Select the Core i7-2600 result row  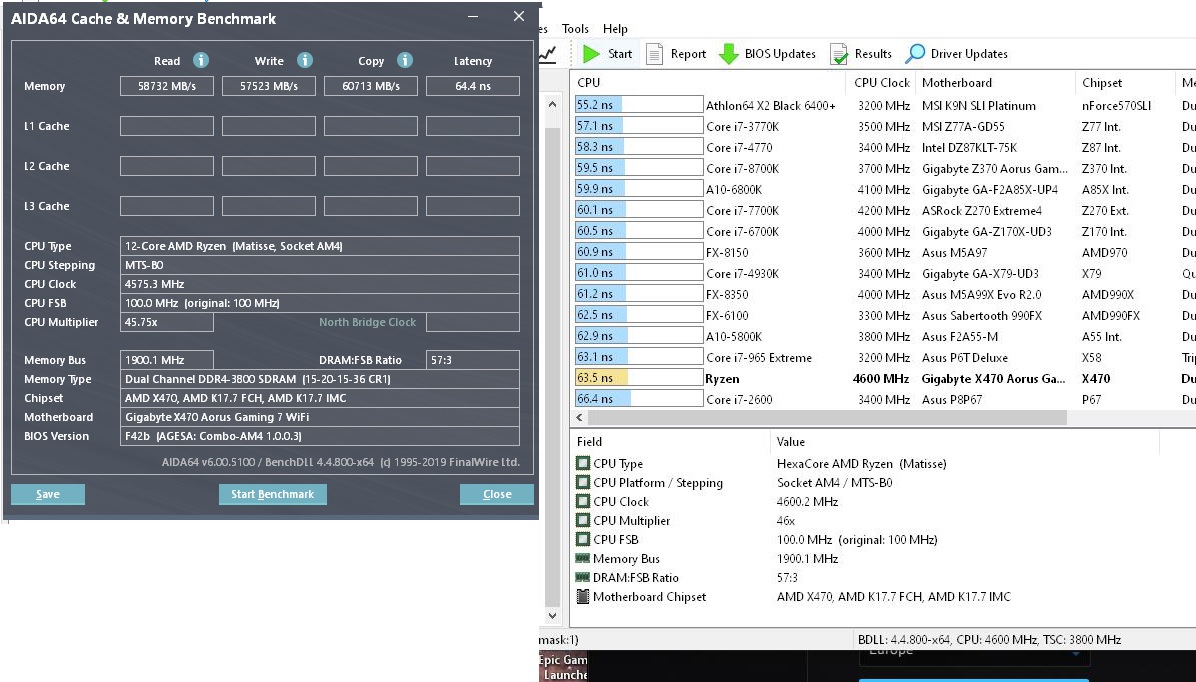(x=883, y=399)
